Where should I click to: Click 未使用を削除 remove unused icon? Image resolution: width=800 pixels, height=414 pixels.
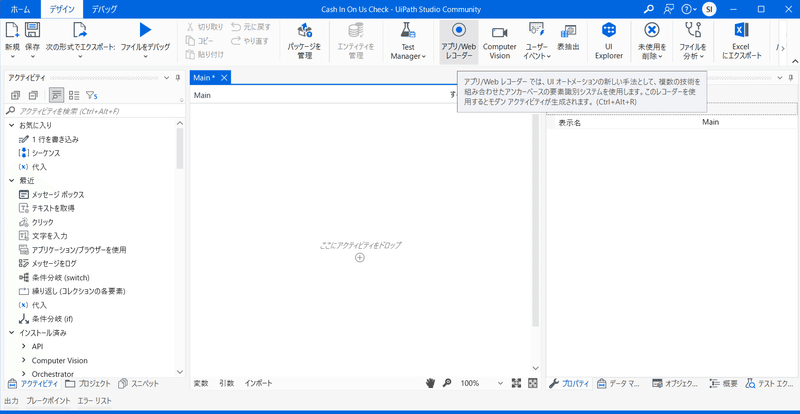point(652,30)
